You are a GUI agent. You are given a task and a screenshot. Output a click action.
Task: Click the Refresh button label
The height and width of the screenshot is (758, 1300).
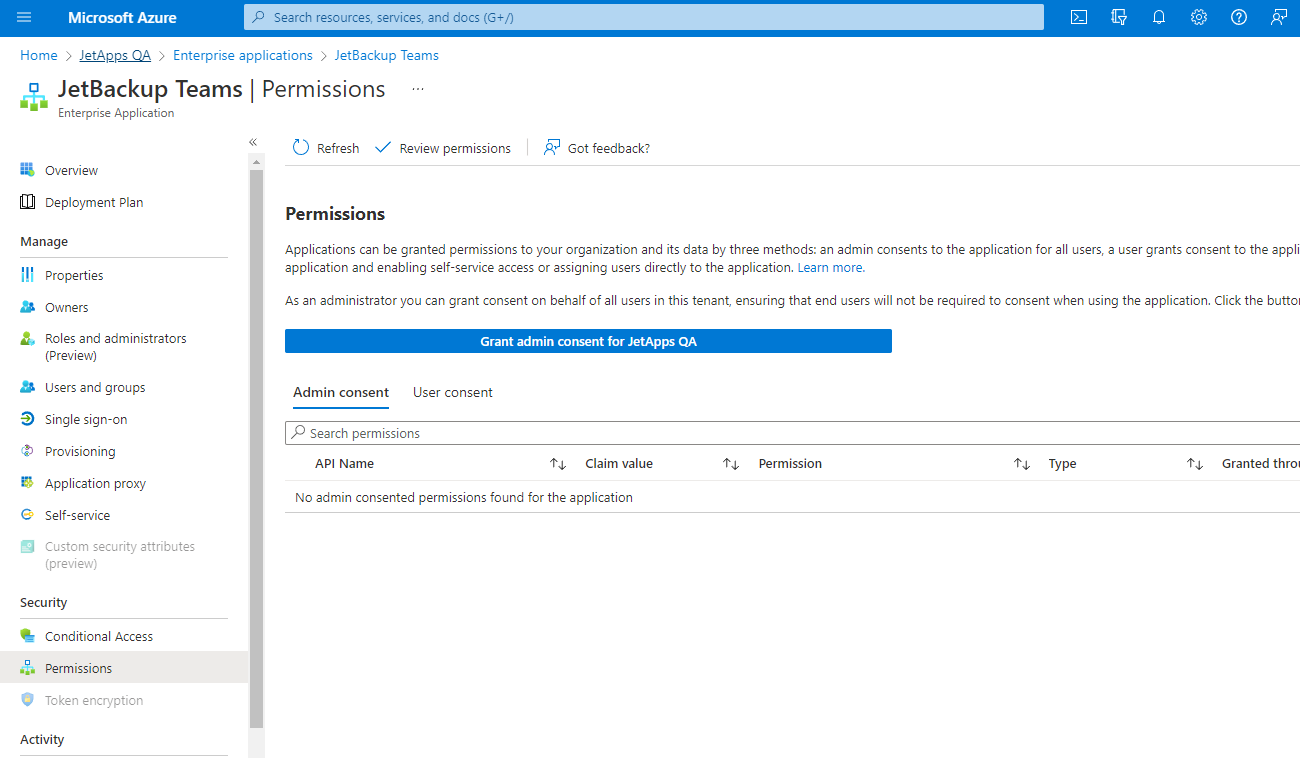(x=338, y=148)
